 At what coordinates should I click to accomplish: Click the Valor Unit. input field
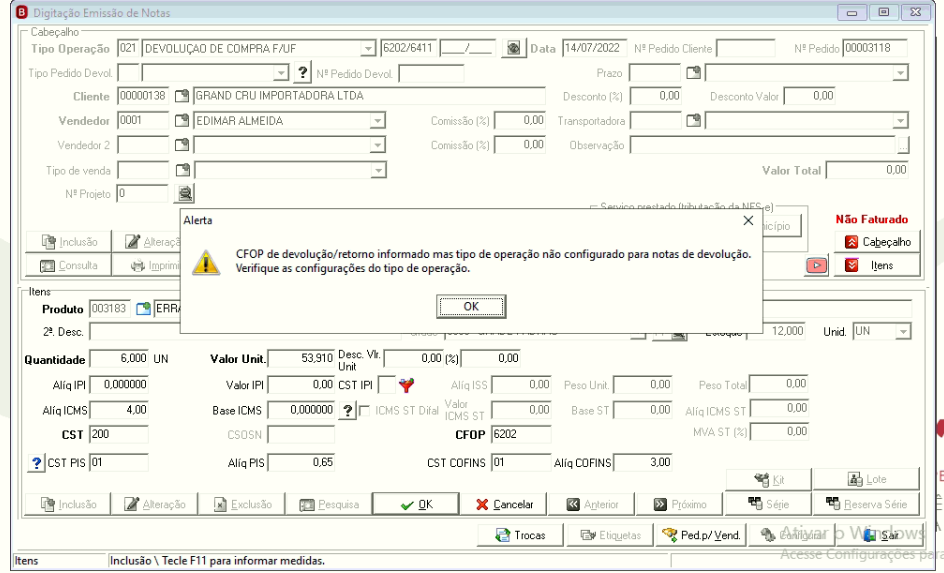point(301,359)
